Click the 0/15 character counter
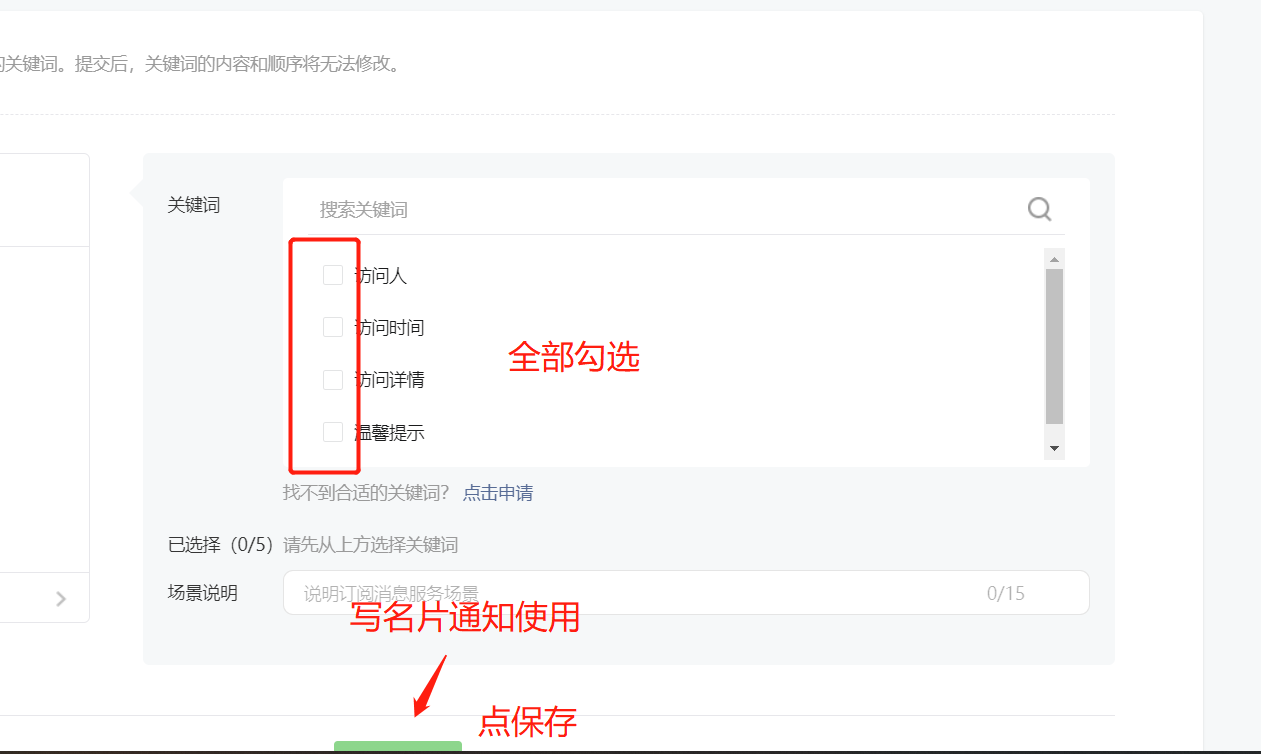 click(1006, 593)
